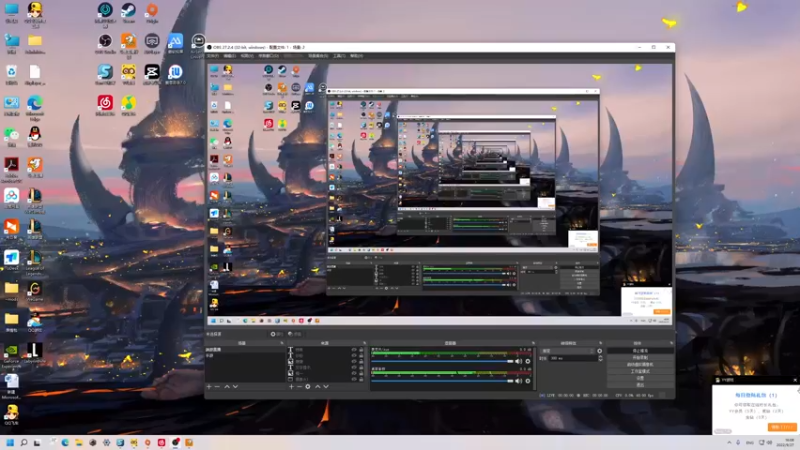
Task: Pop out the Controls dock panel
Action: [x=671, y=343]
